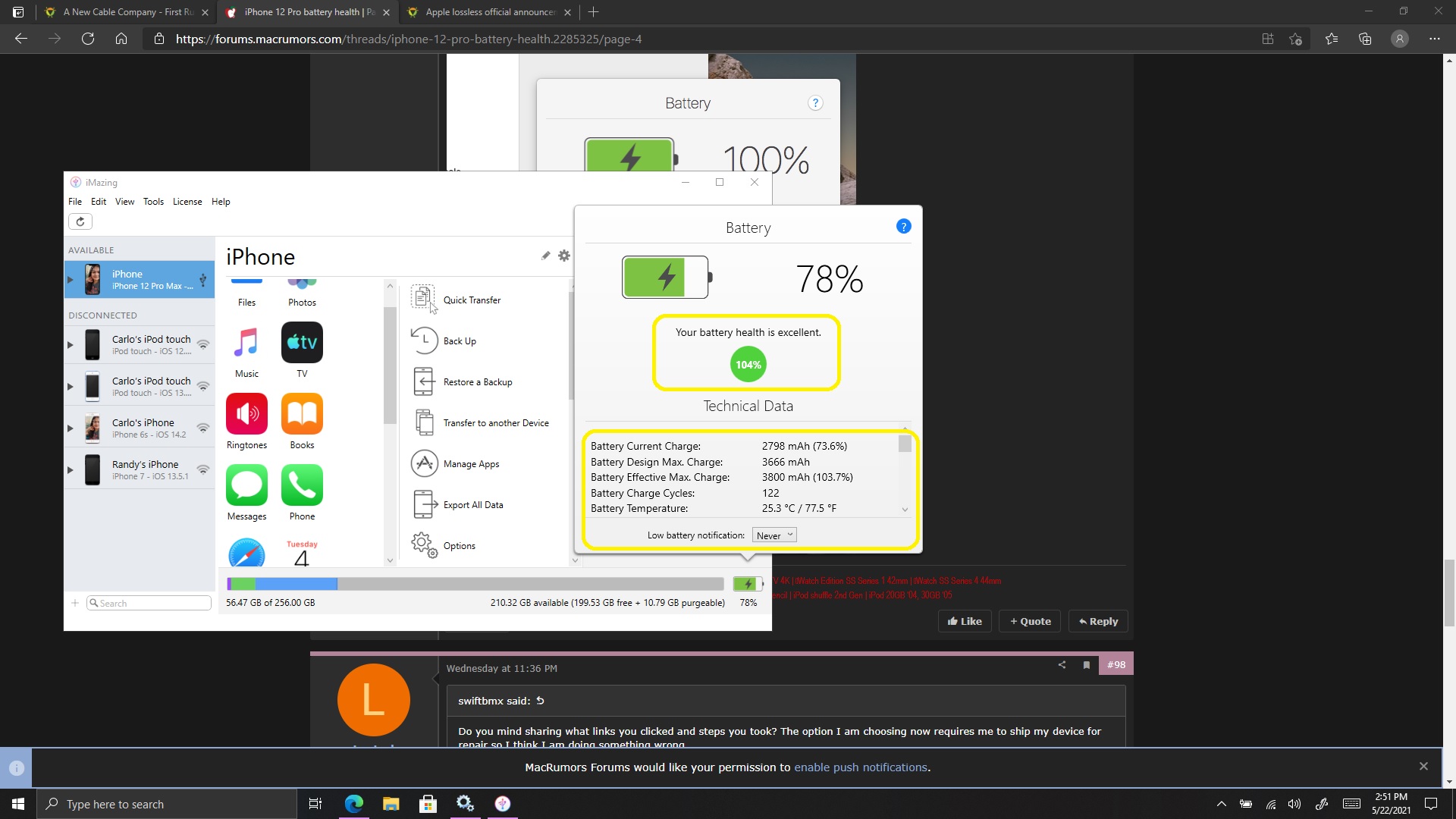
Task: Show hidden system tray icons chevron
Action: coord(1221,804)
